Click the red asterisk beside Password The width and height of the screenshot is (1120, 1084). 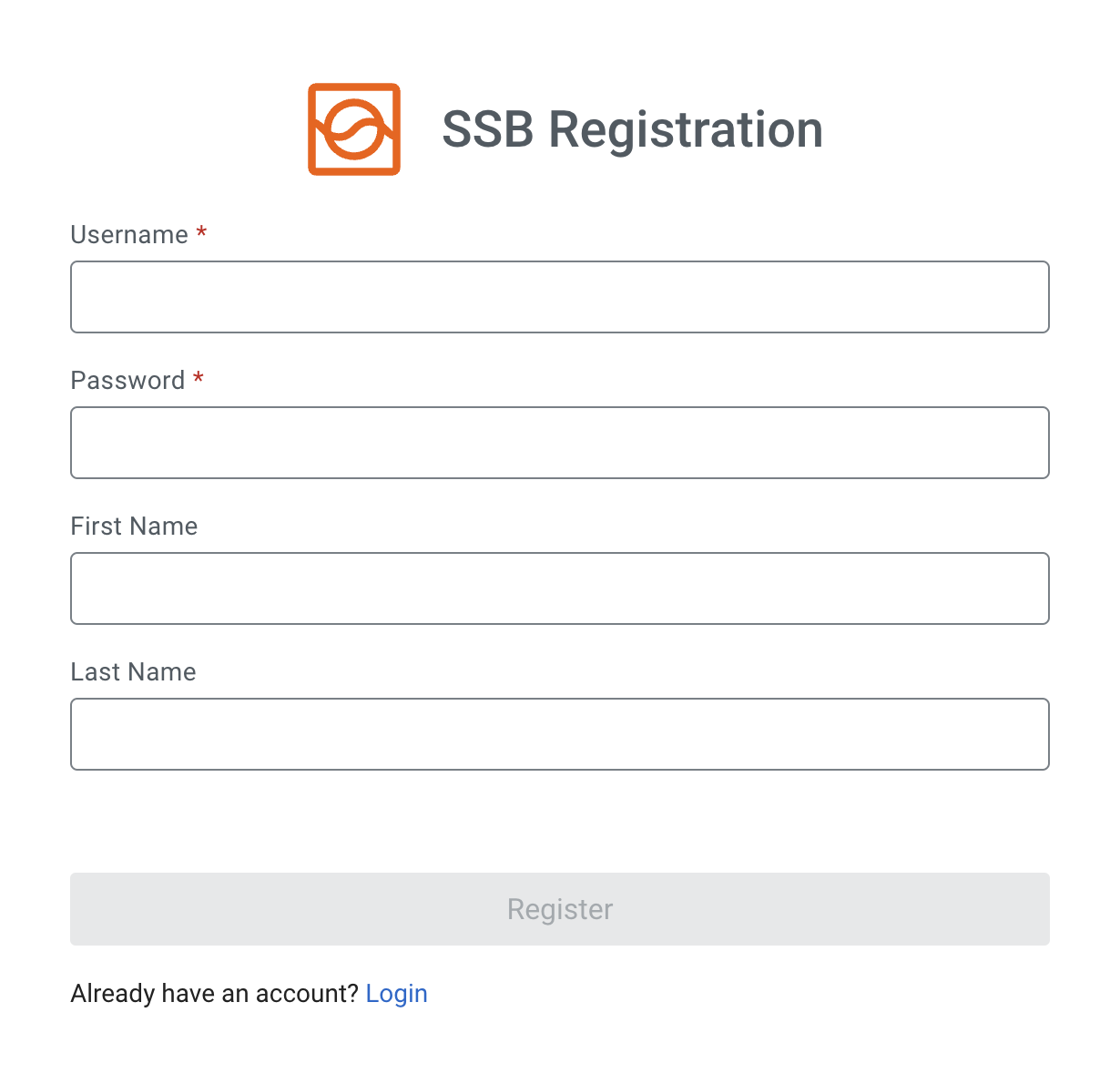coord(199,379)
